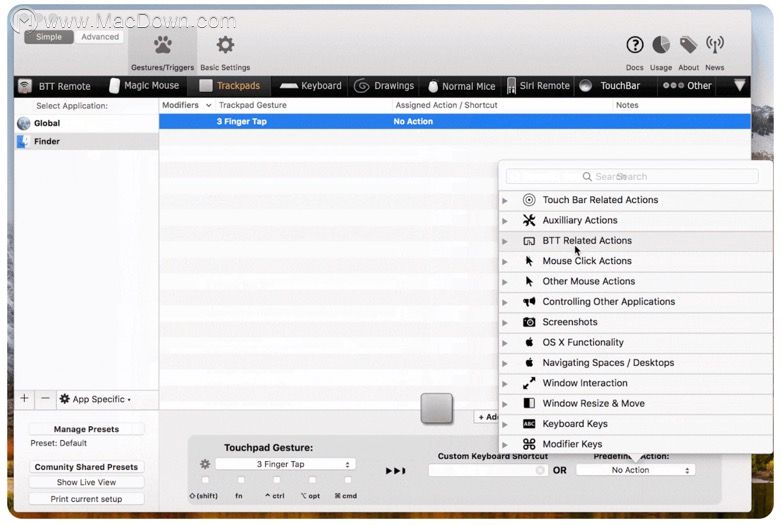Image resolution: width=782 pixels, height=525 pixels.
Task: Expand Touch Bar Related Actions group
Action: (x=505, y=200)
